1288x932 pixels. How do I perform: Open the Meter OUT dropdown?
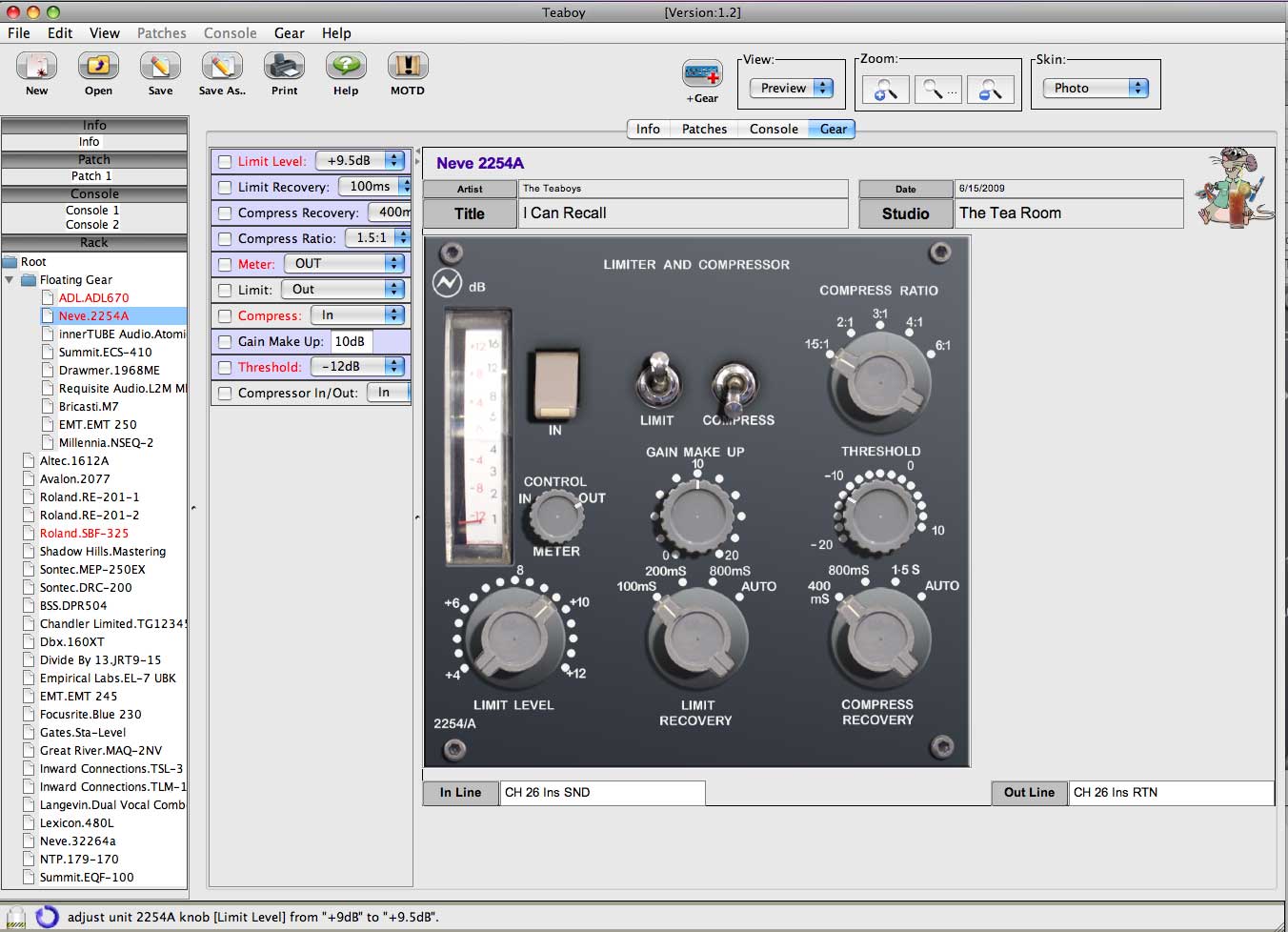(345, 264)
